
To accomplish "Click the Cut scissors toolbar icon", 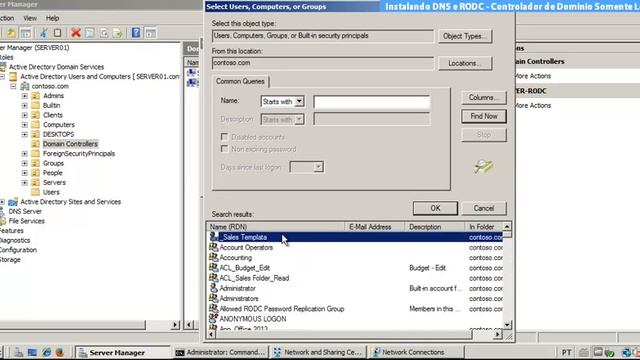I will 44,33.
